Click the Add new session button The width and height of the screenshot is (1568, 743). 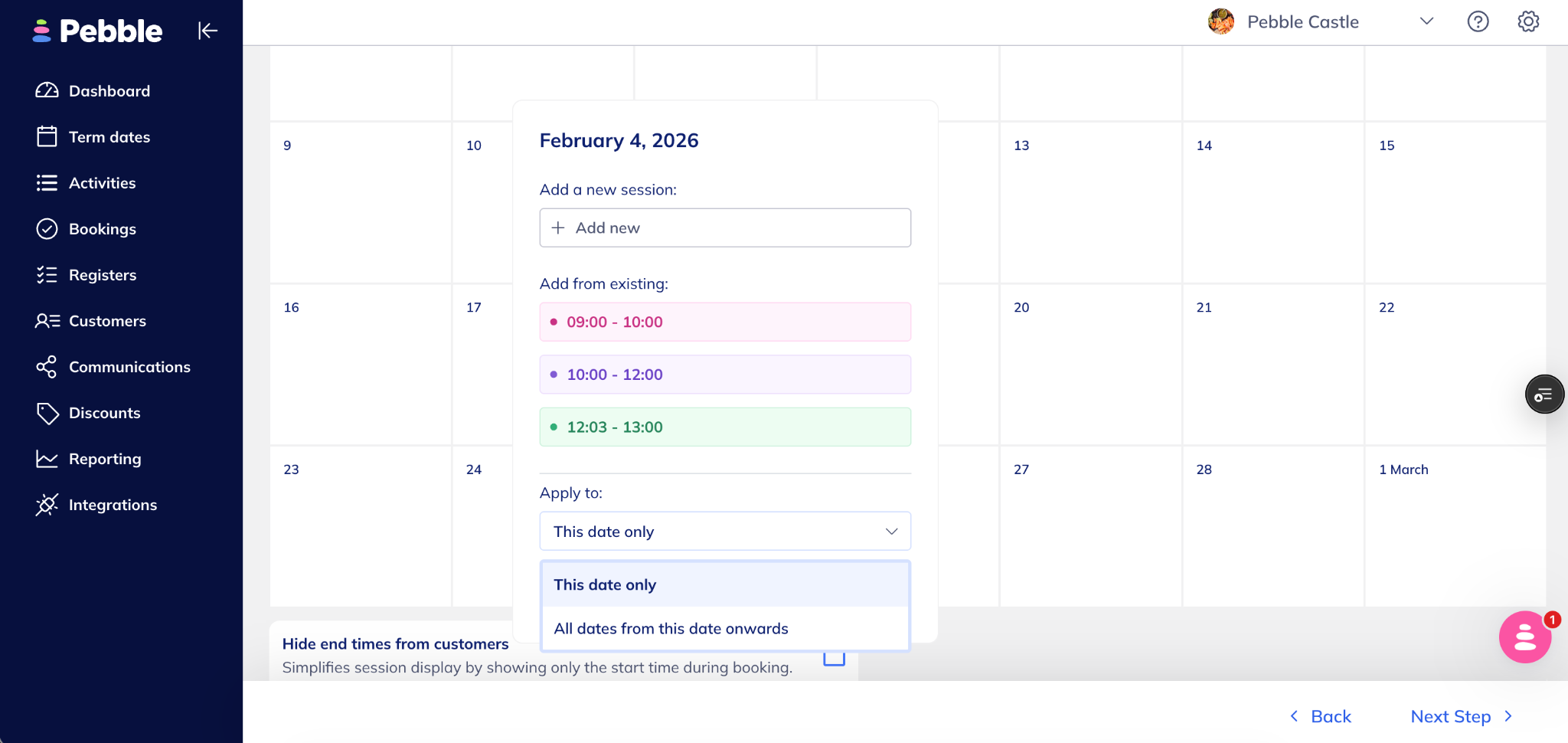(724, 228)
